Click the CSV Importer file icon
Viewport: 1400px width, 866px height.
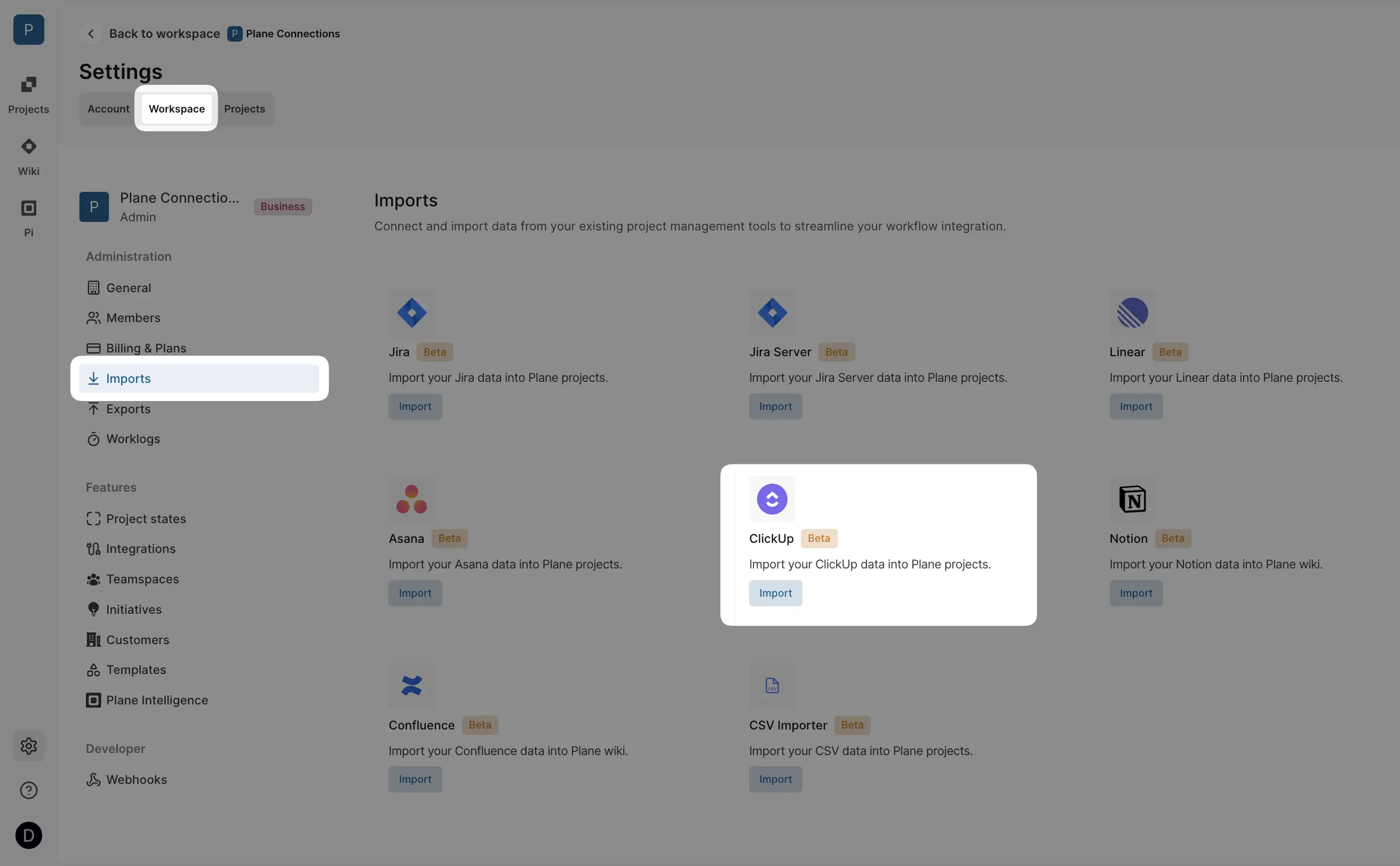coord(772,686)
